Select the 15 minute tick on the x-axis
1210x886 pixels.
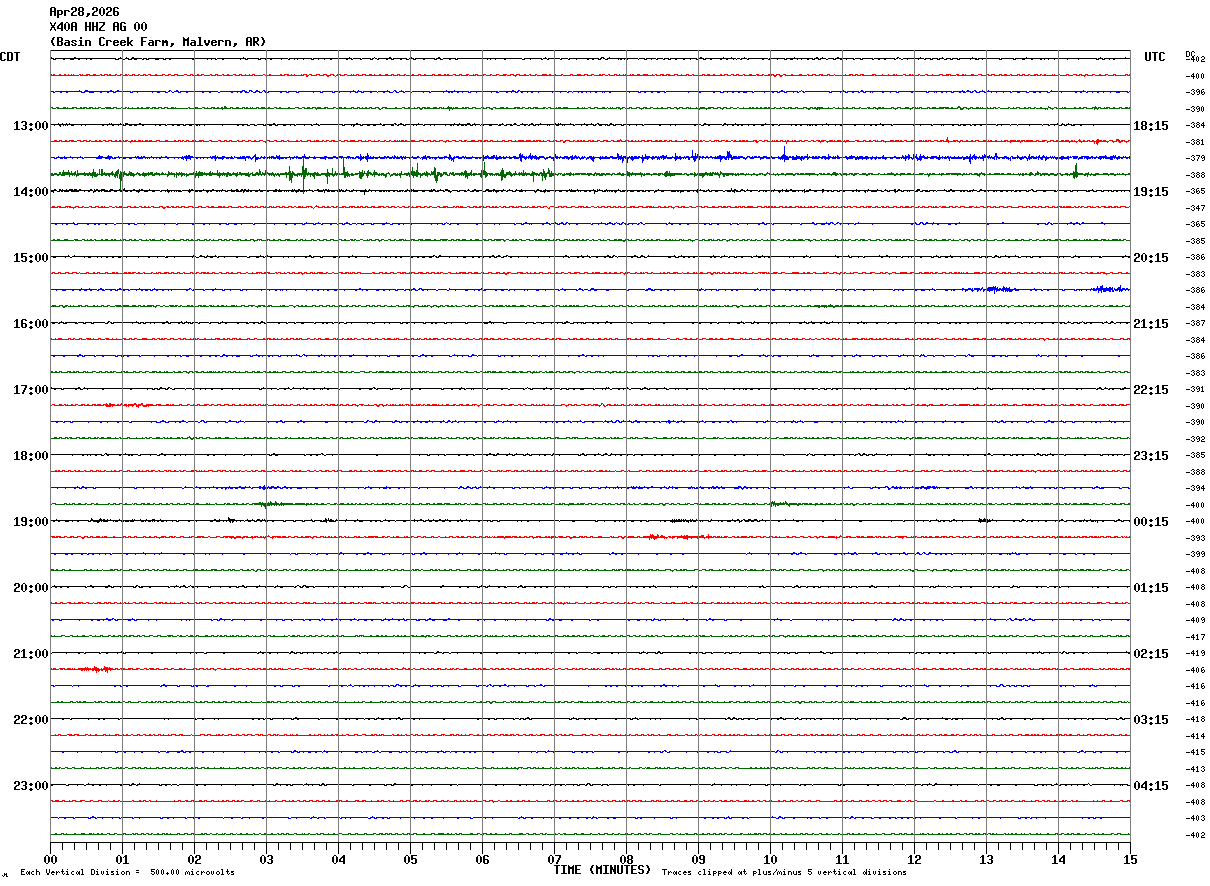[x=1130, y=860]
